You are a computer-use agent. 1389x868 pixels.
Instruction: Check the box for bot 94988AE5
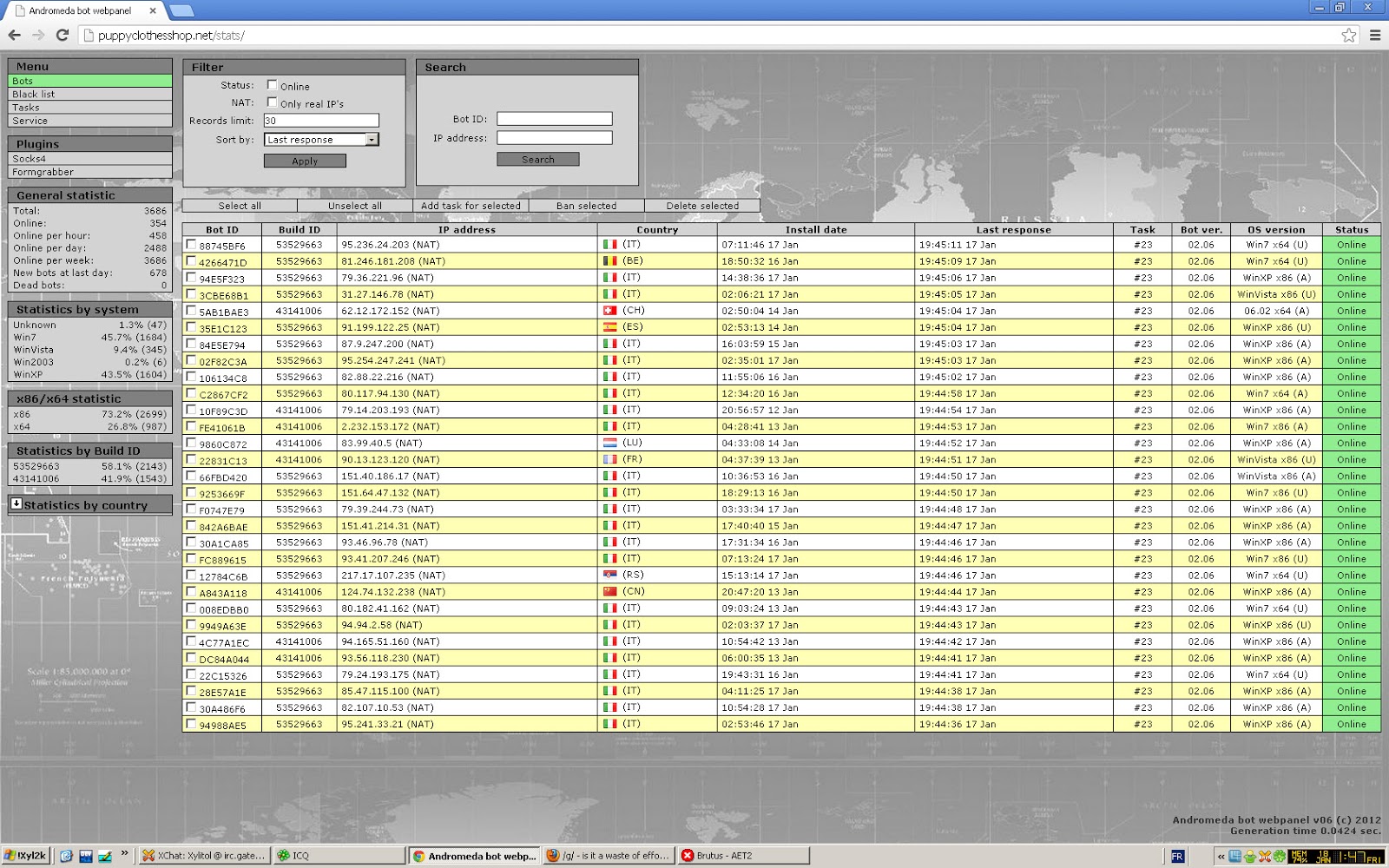(x=191, y=723)
